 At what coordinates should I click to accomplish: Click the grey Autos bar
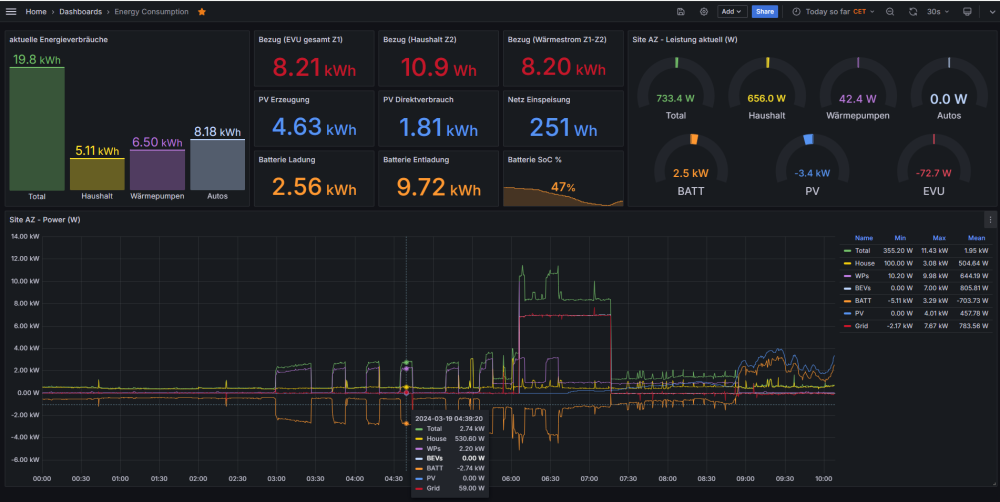pyautogui.click(x=217, y=165)
